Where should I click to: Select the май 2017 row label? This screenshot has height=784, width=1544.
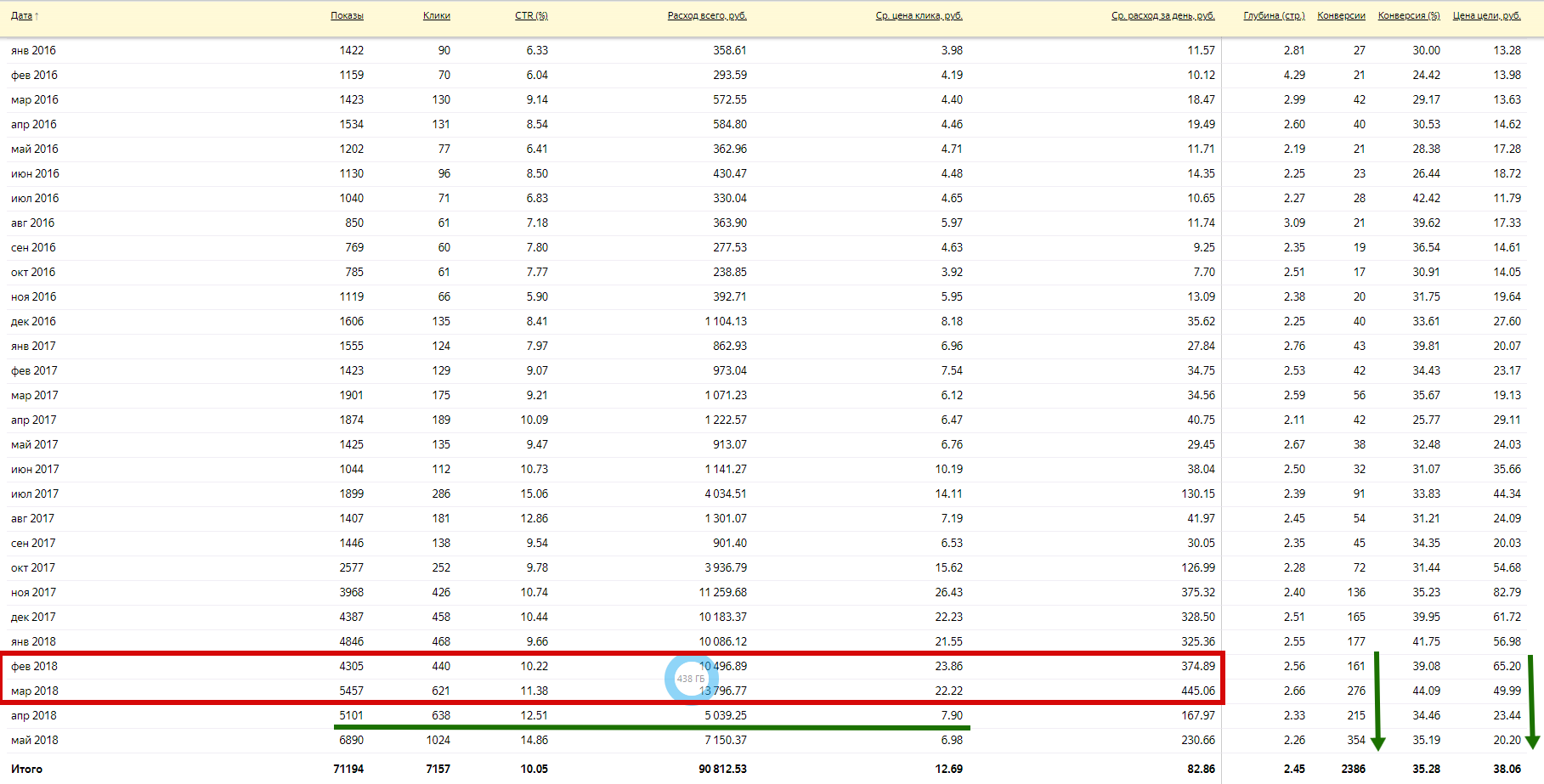coord(35,444)
